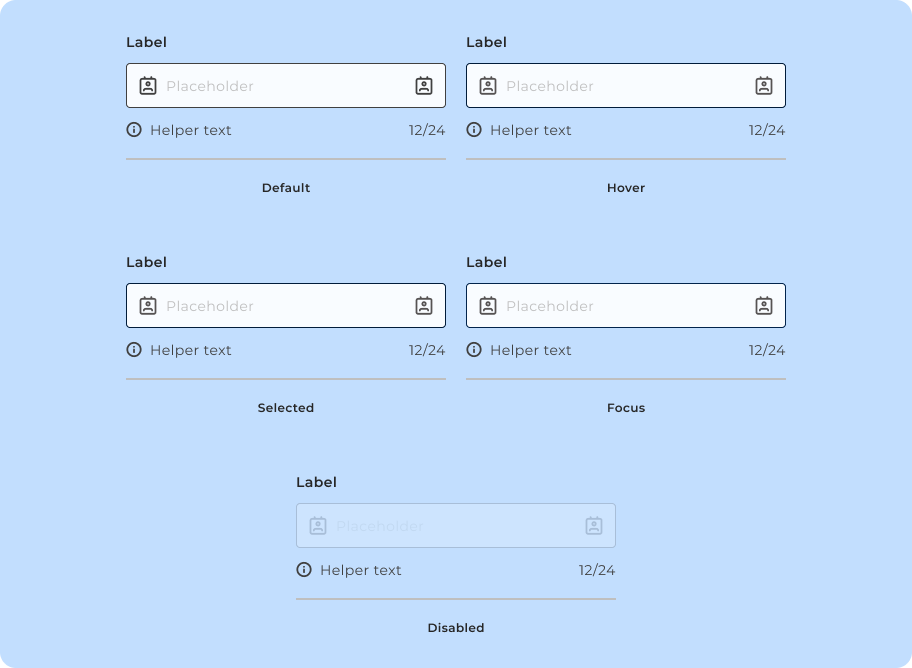The image size is (912, 668).
Task: Click the info icon beside Focus helper text
Action: point(473,349)
